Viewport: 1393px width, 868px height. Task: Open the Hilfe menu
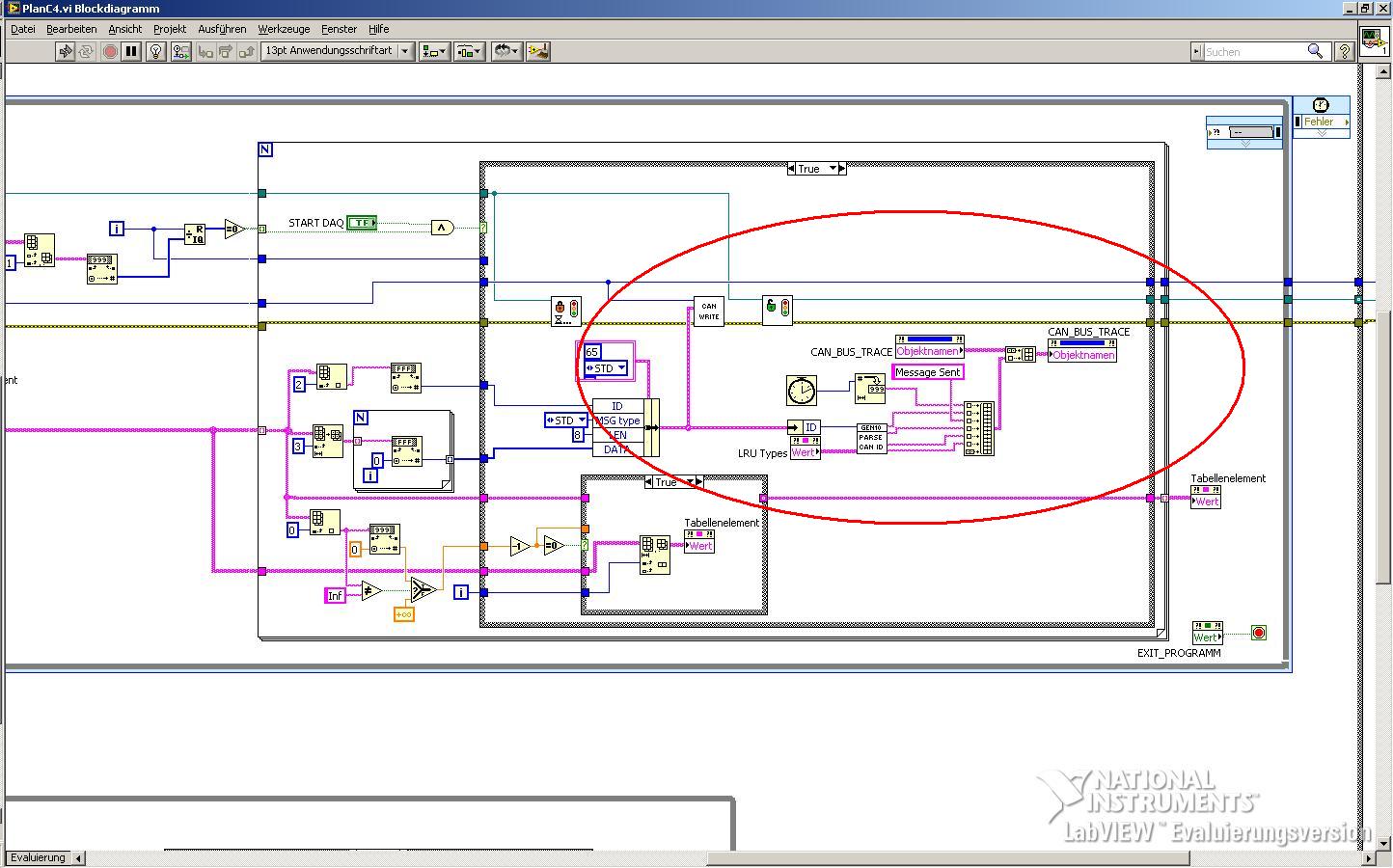[x=379, y=29]
